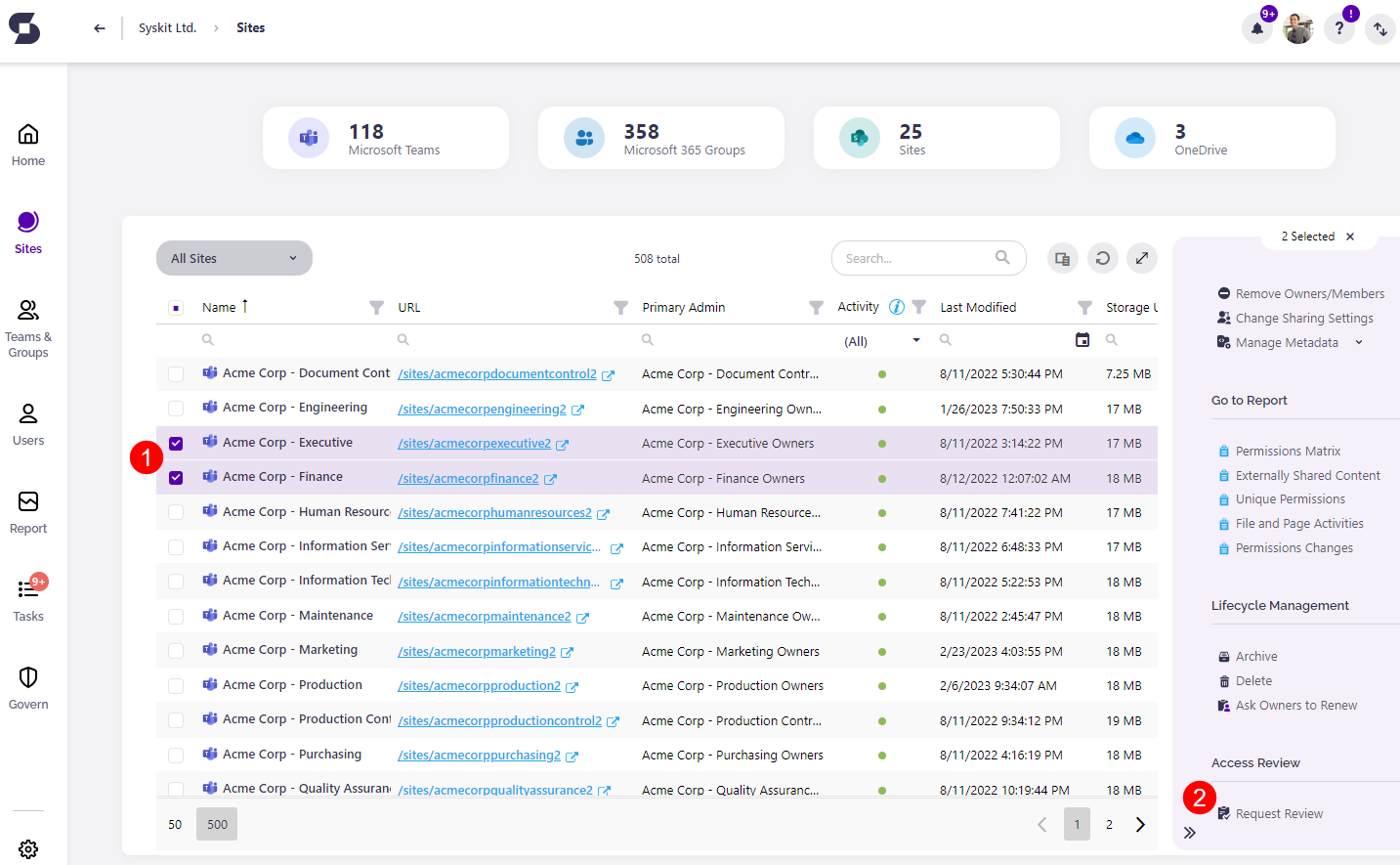Image resolution: width=1400 pixels, height=865 pixels.
Task: Open the notifications bell icon
Action: [x=1256, y=28]
